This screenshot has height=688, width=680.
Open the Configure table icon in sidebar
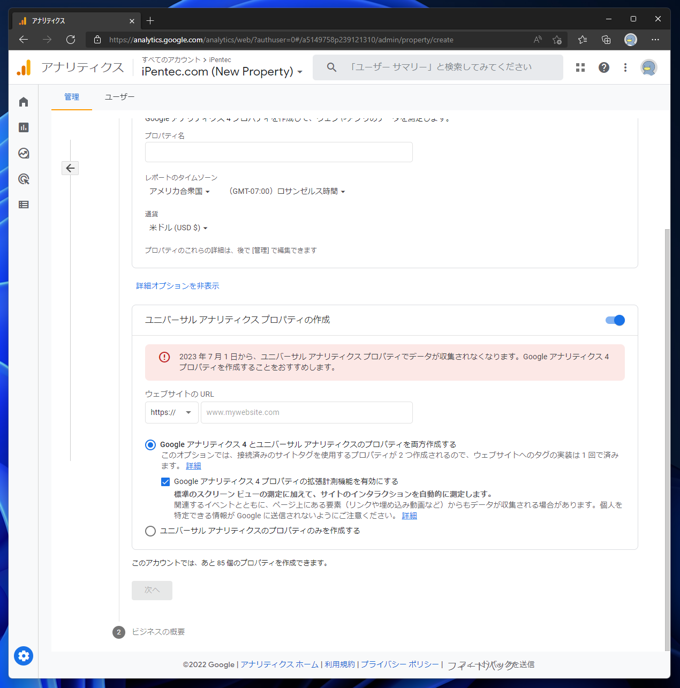click(24, 204)
